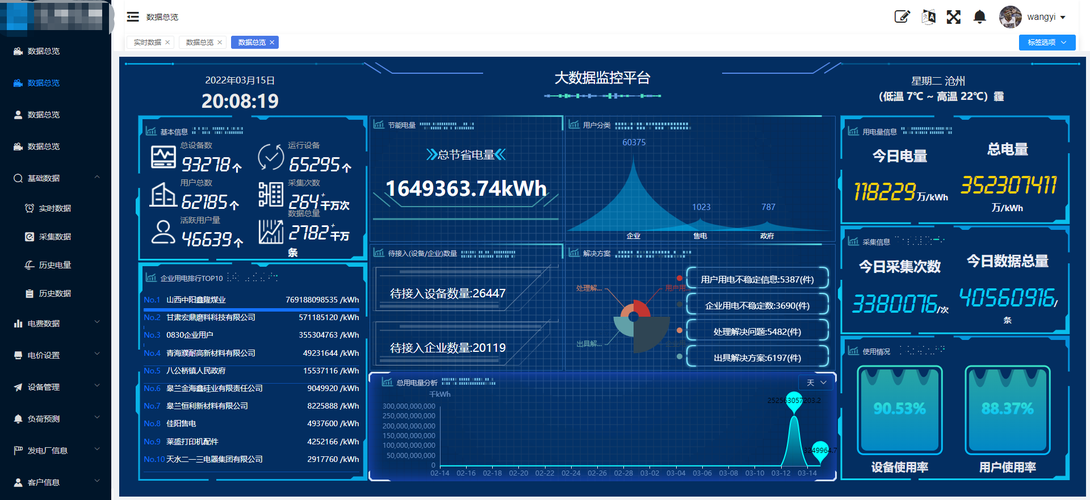This screenshot has height=500, width=1090.
Task: Click the chart icon next to 节能电量 title
Action: click(x=379, y=125)
